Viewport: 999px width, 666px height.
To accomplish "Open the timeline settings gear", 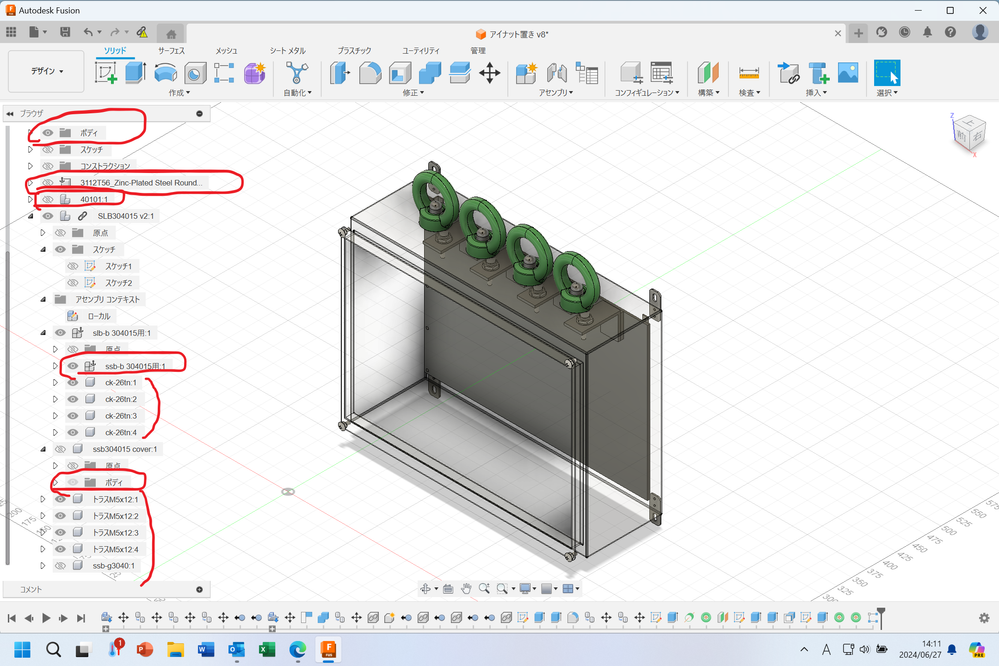I will click(984, 619).
